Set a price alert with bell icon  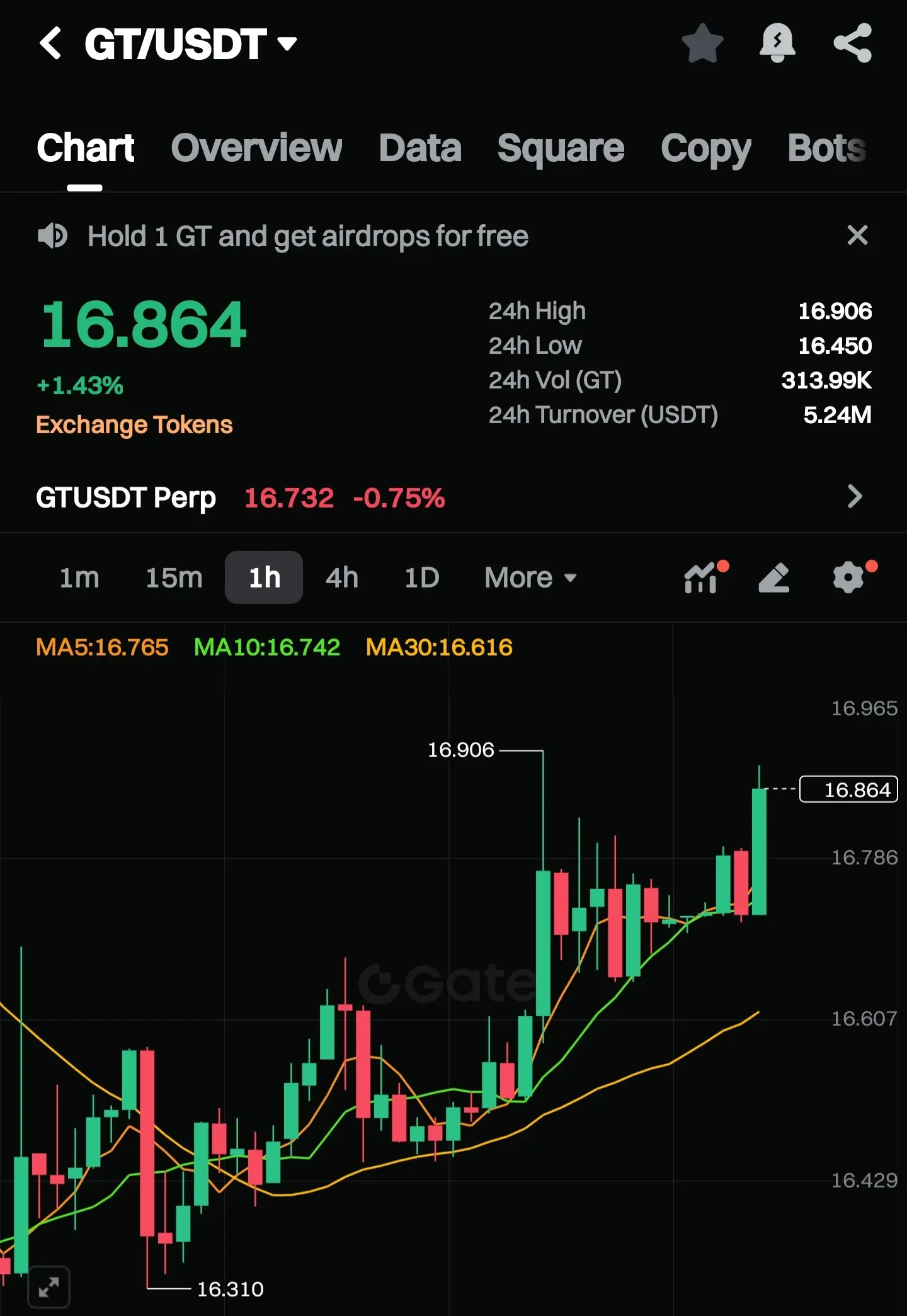click(x=777, y=43)
